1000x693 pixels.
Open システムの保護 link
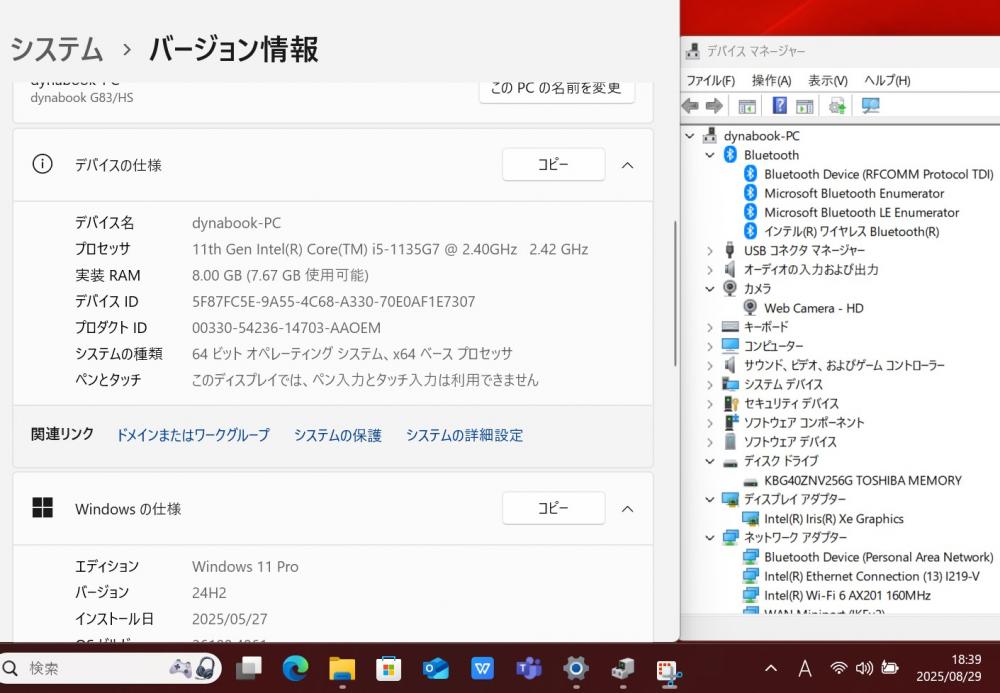[x=337, y=435]
